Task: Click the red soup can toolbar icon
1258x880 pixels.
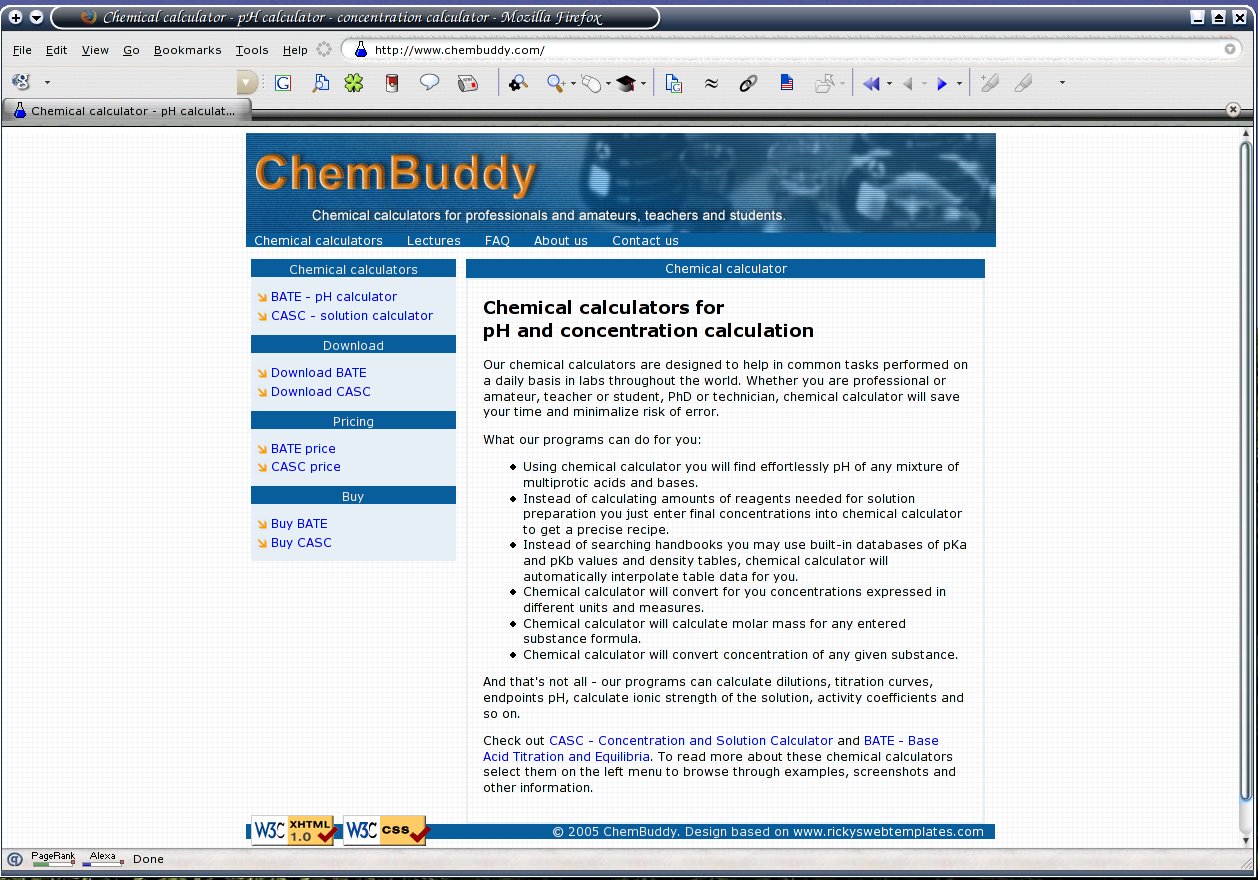Action: pos(392,83)
